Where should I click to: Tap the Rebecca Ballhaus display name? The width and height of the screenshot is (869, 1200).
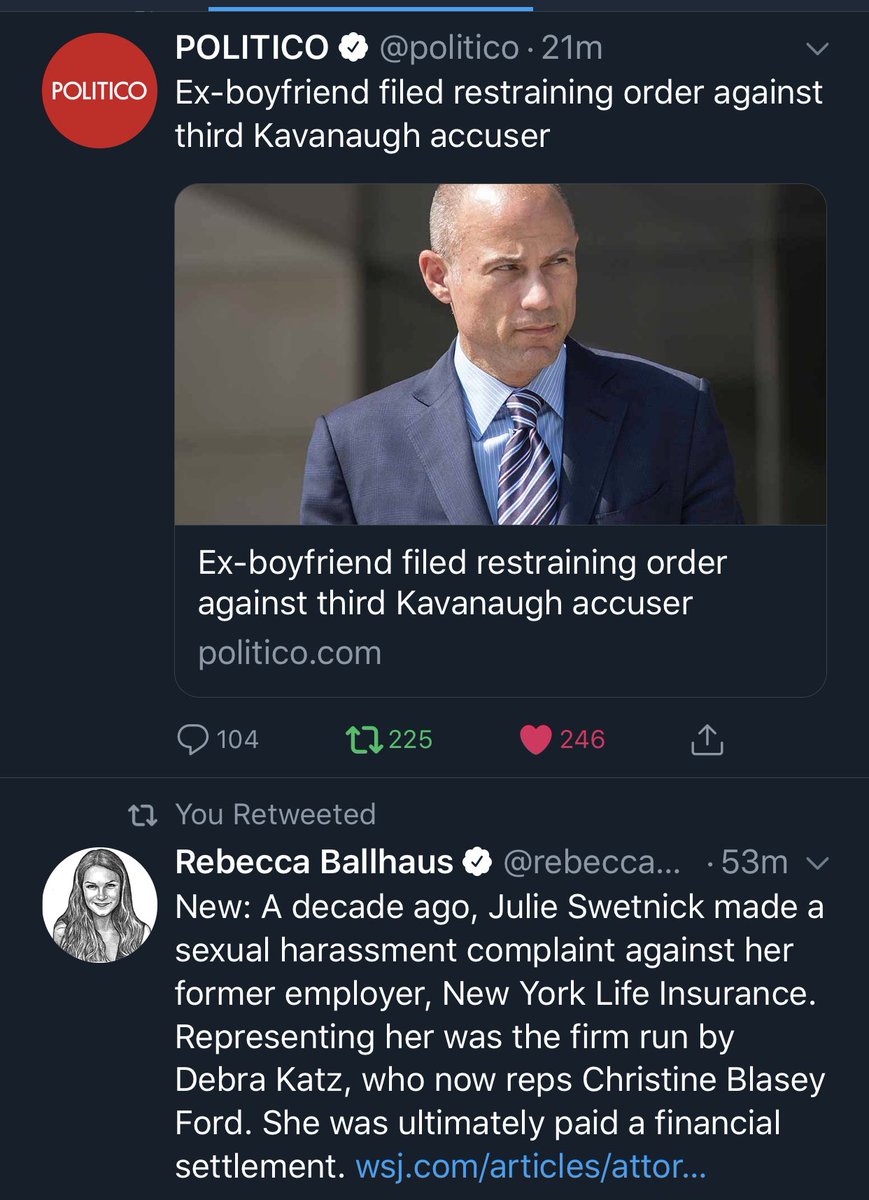tap(314, 861)
